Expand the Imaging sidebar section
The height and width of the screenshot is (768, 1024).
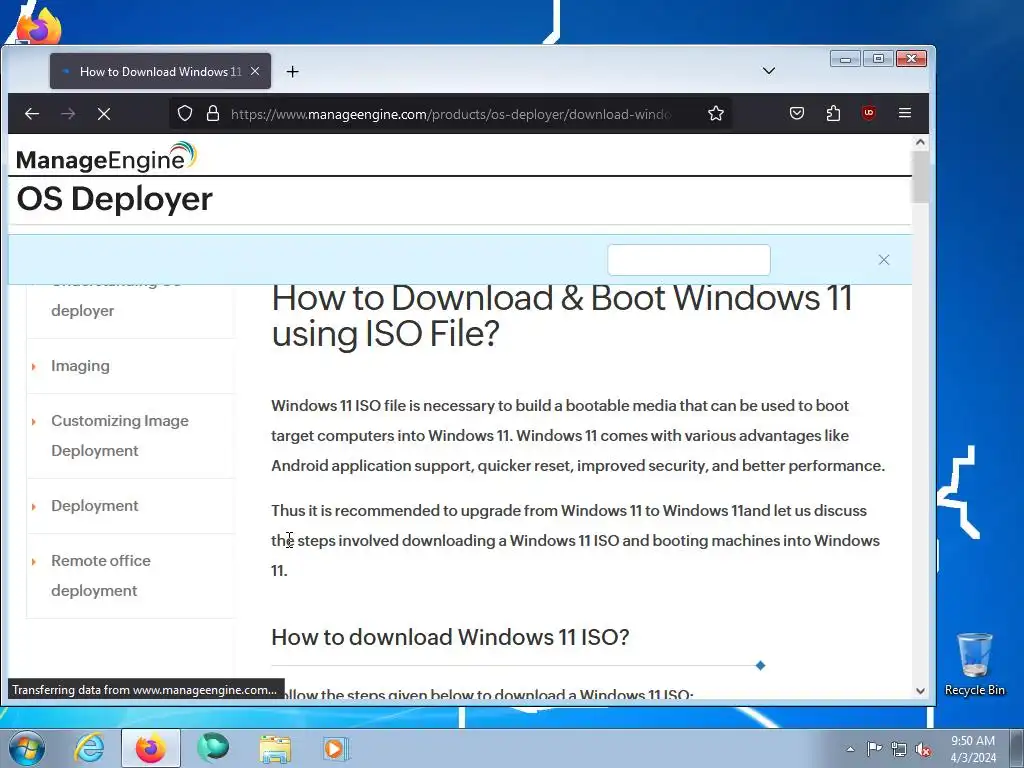click(x=34, y=366)
